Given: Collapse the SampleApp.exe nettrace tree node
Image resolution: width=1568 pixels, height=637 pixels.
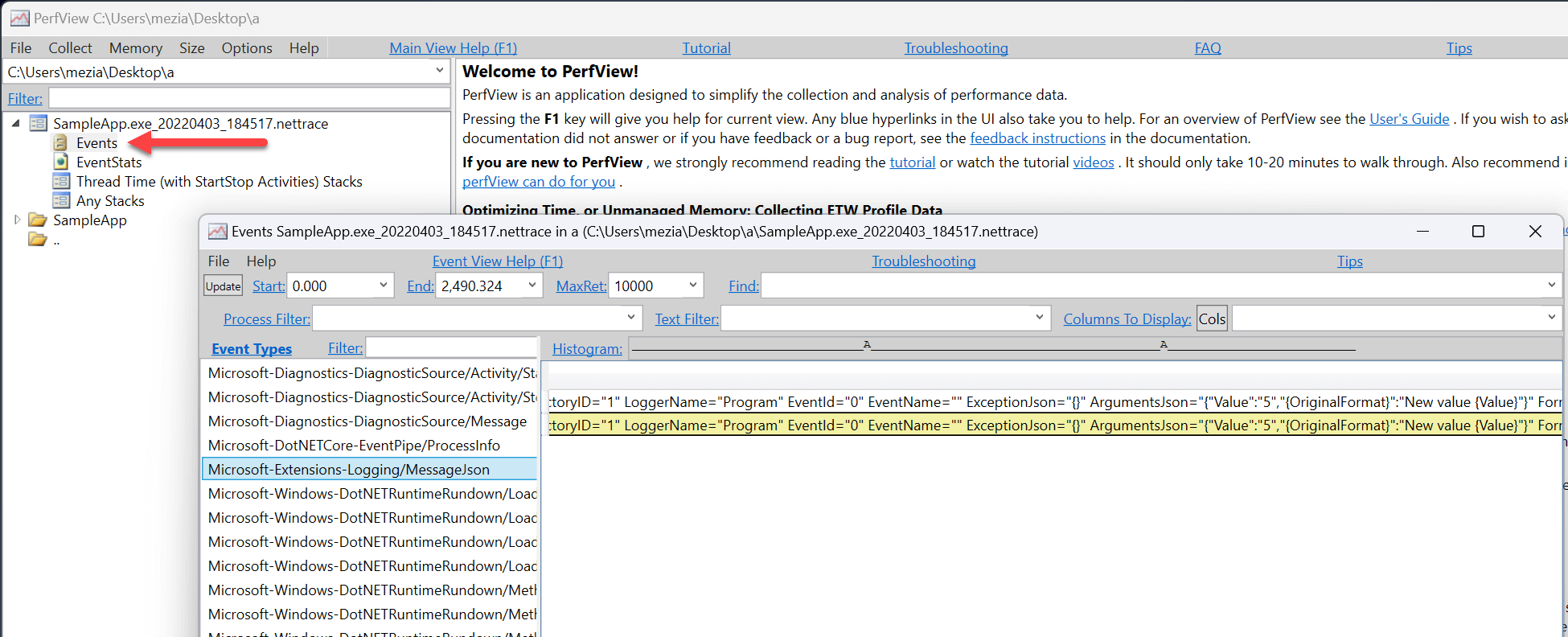Looking at the screenshot, I should point(16,124).
